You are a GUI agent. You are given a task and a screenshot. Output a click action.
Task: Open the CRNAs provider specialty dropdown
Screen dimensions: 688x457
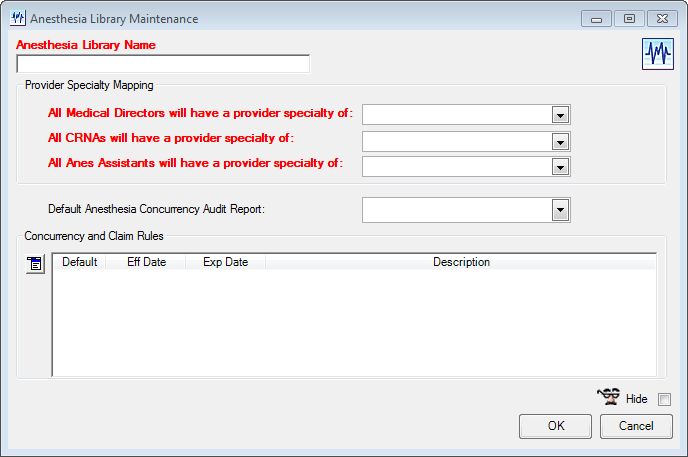(560, 142)
